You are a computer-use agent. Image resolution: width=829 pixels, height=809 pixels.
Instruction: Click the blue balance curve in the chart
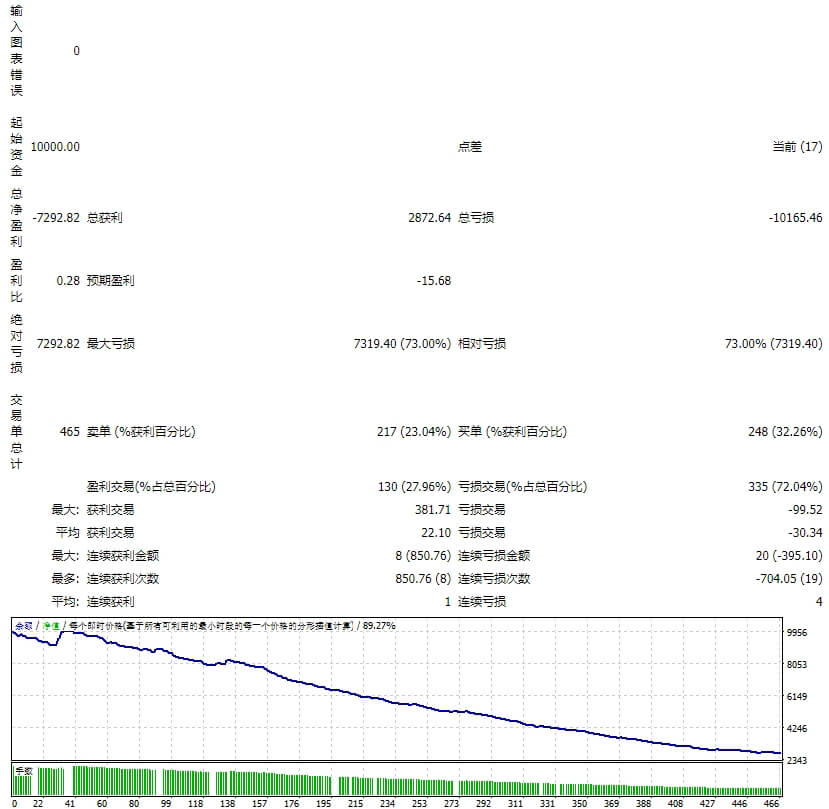(x=397, y=703)
